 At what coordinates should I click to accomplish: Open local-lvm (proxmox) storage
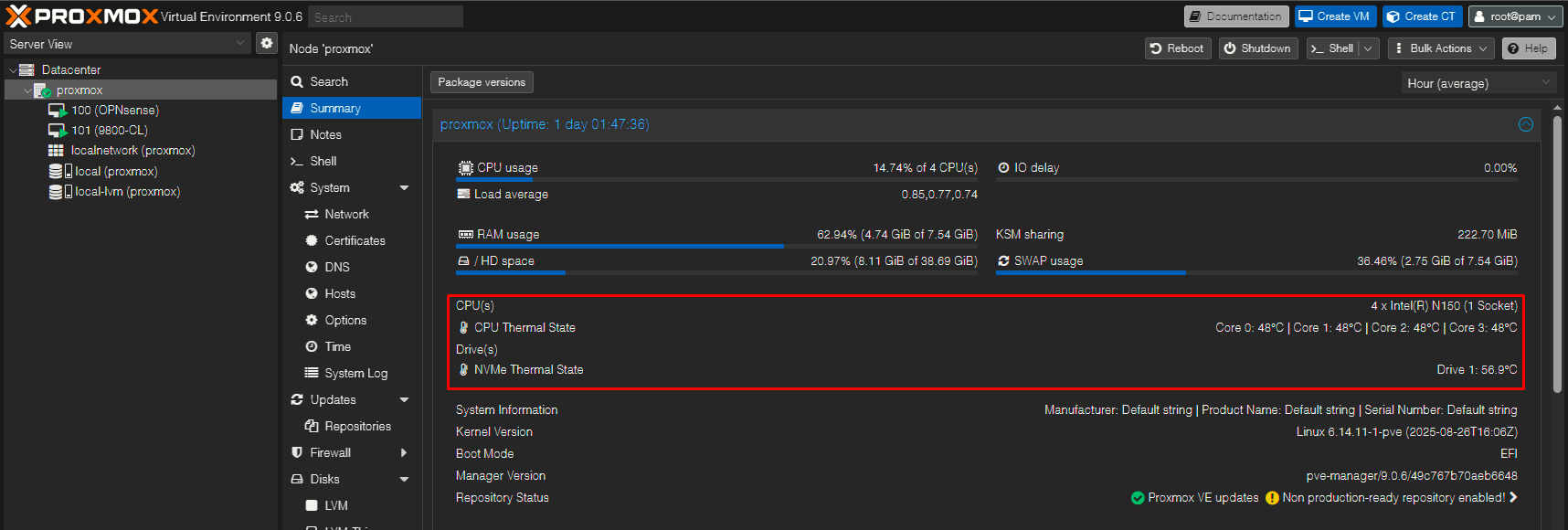(127, 191)
